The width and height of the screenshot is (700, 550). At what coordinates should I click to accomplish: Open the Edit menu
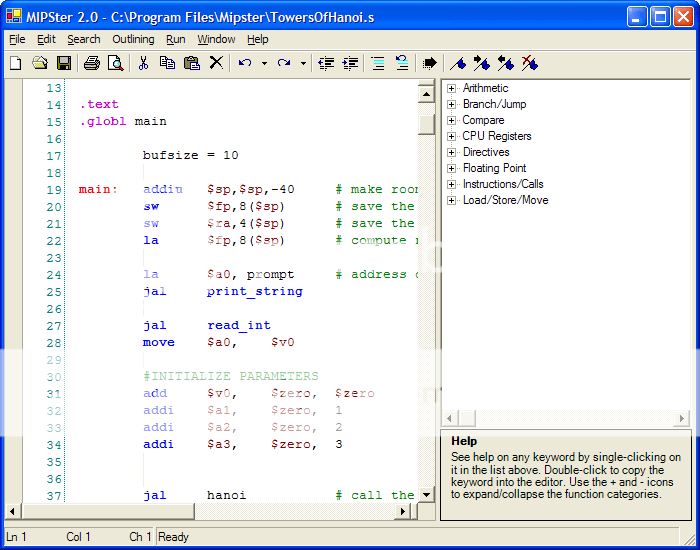tap(46, 39)
